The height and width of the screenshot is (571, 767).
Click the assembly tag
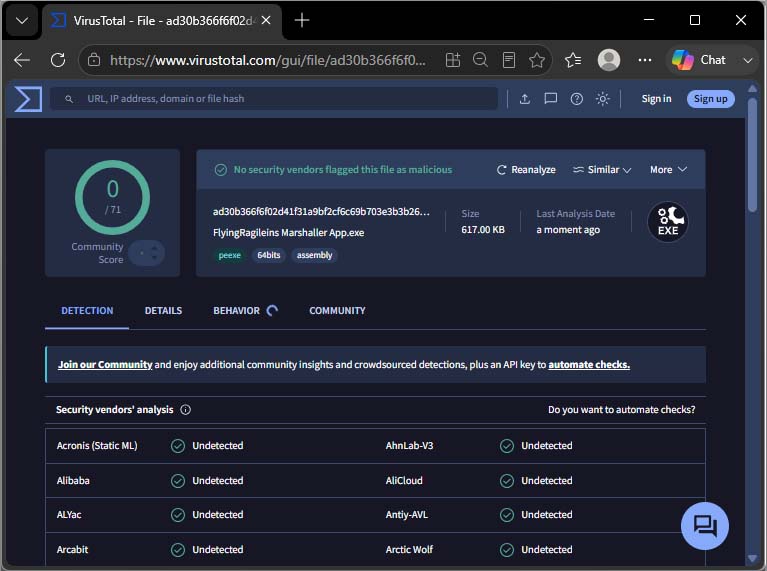[x=314, y=255]
